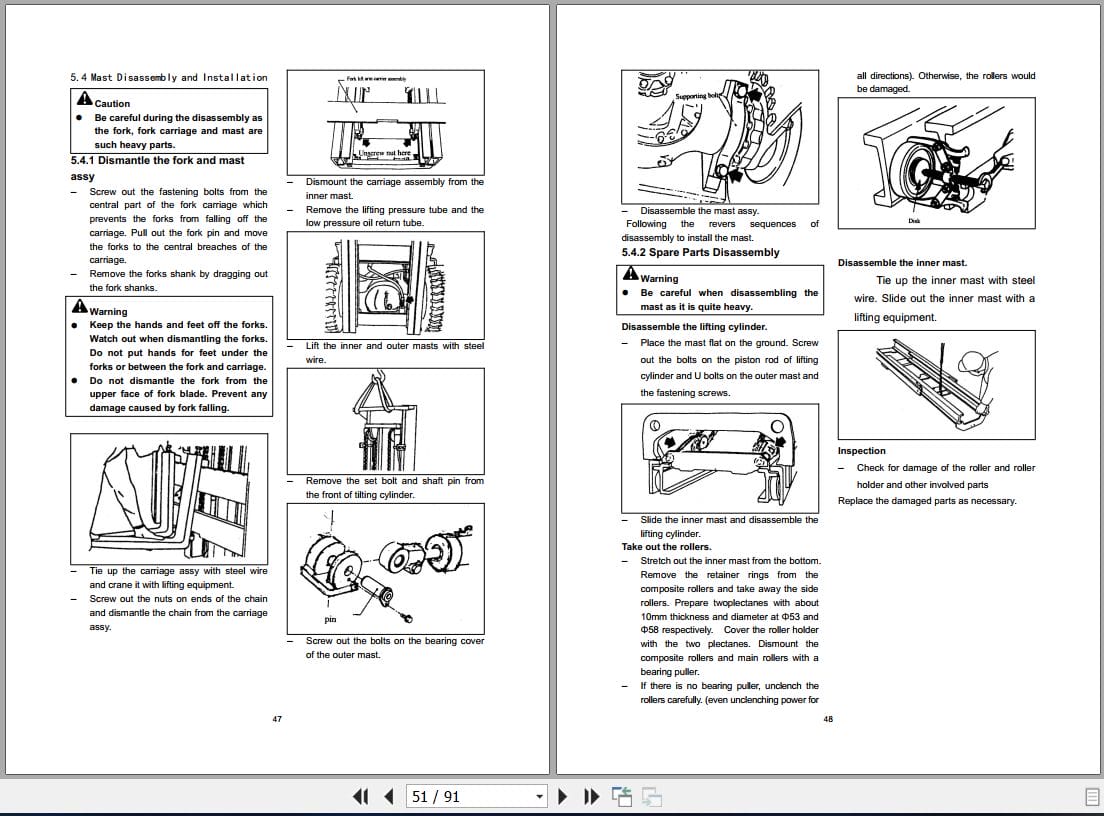Click page number 47 at page bottom

click(x=277, y=719)
